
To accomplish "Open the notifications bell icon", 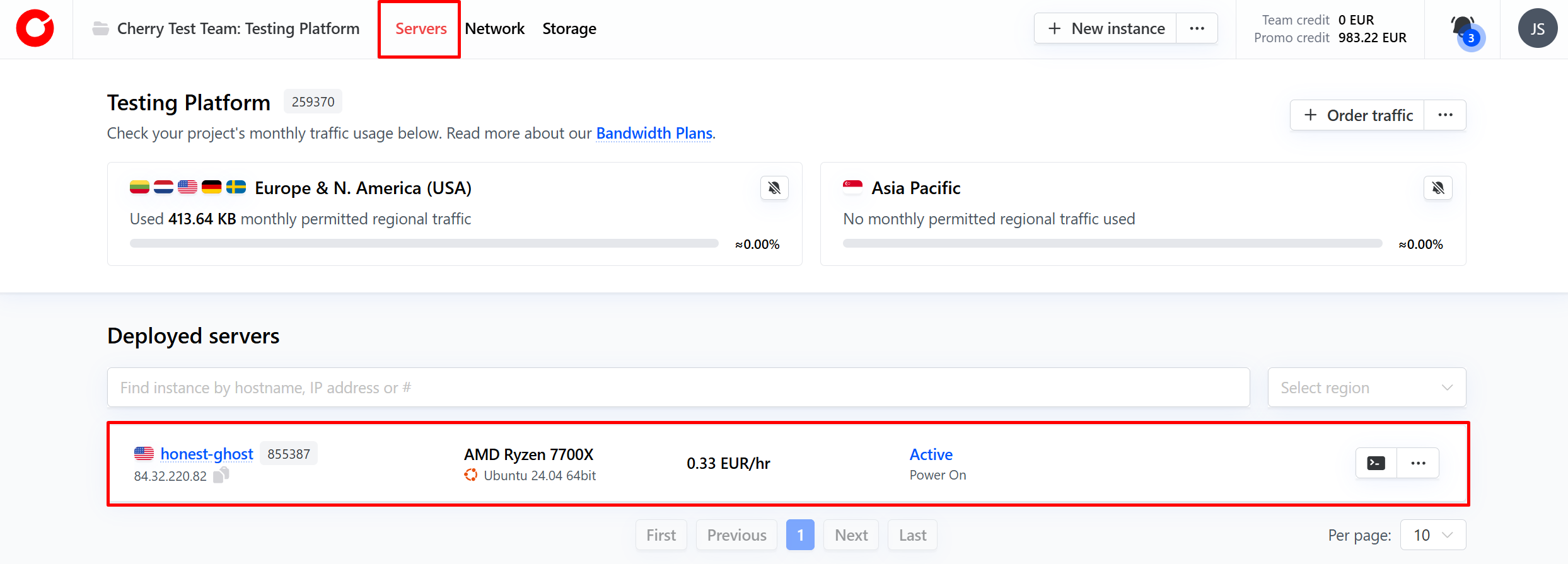I will pos(1463,29).
